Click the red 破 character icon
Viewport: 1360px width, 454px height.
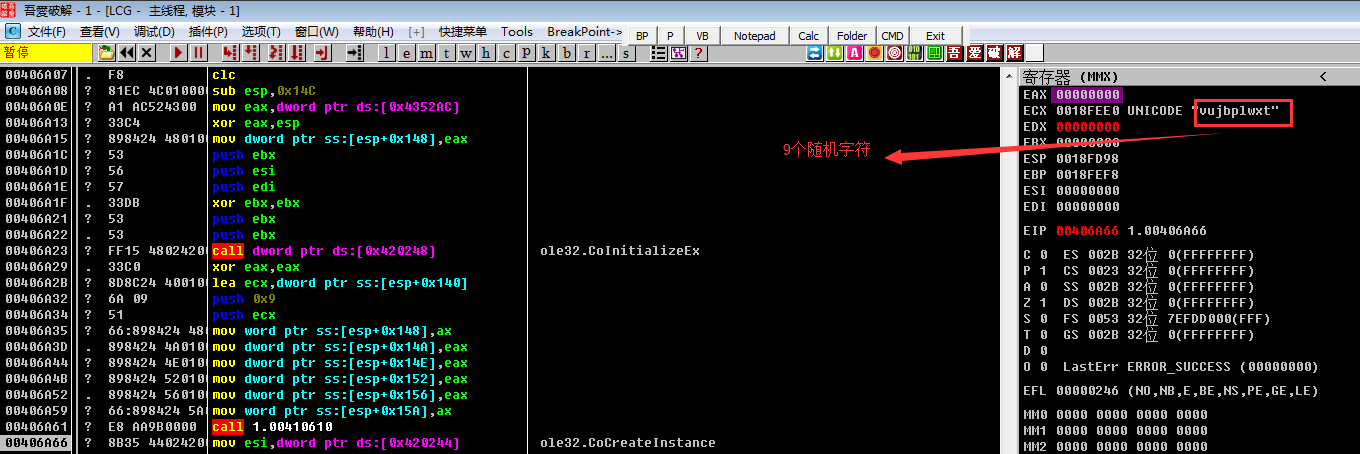pos(994,53)
